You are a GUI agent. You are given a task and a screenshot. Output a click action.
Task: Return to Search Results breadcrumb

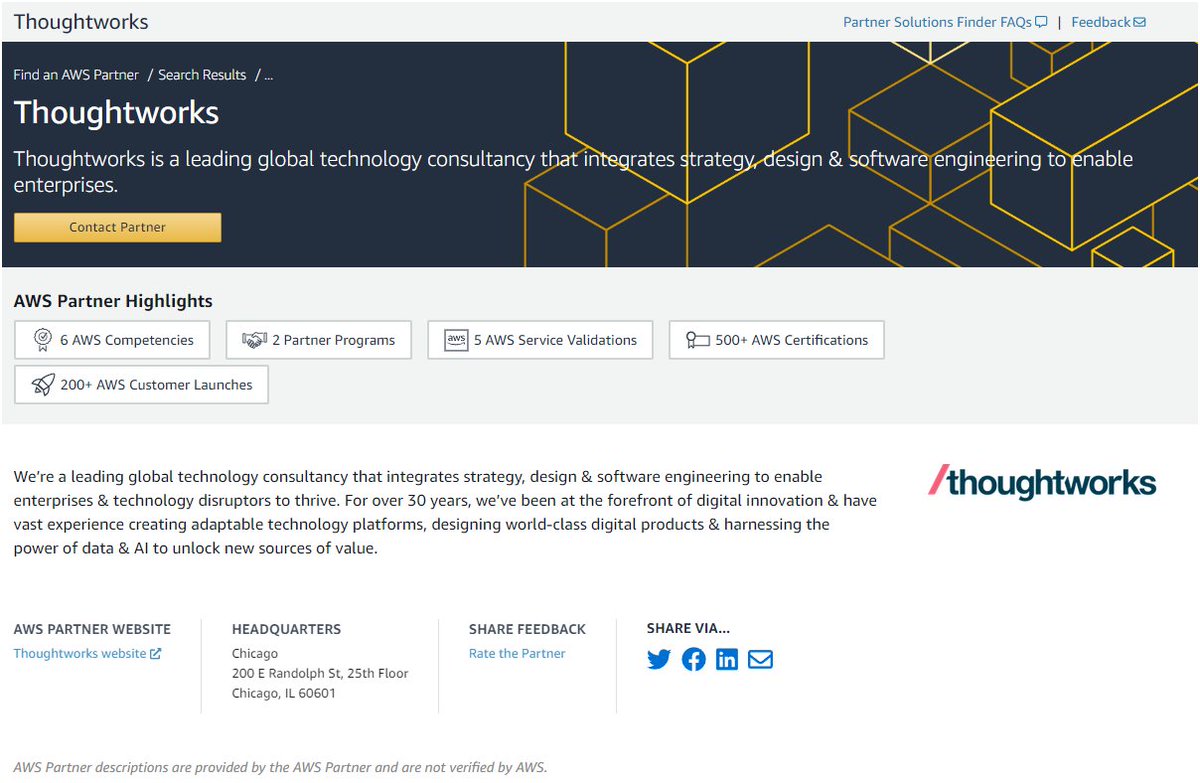click(x=202, y=75)
